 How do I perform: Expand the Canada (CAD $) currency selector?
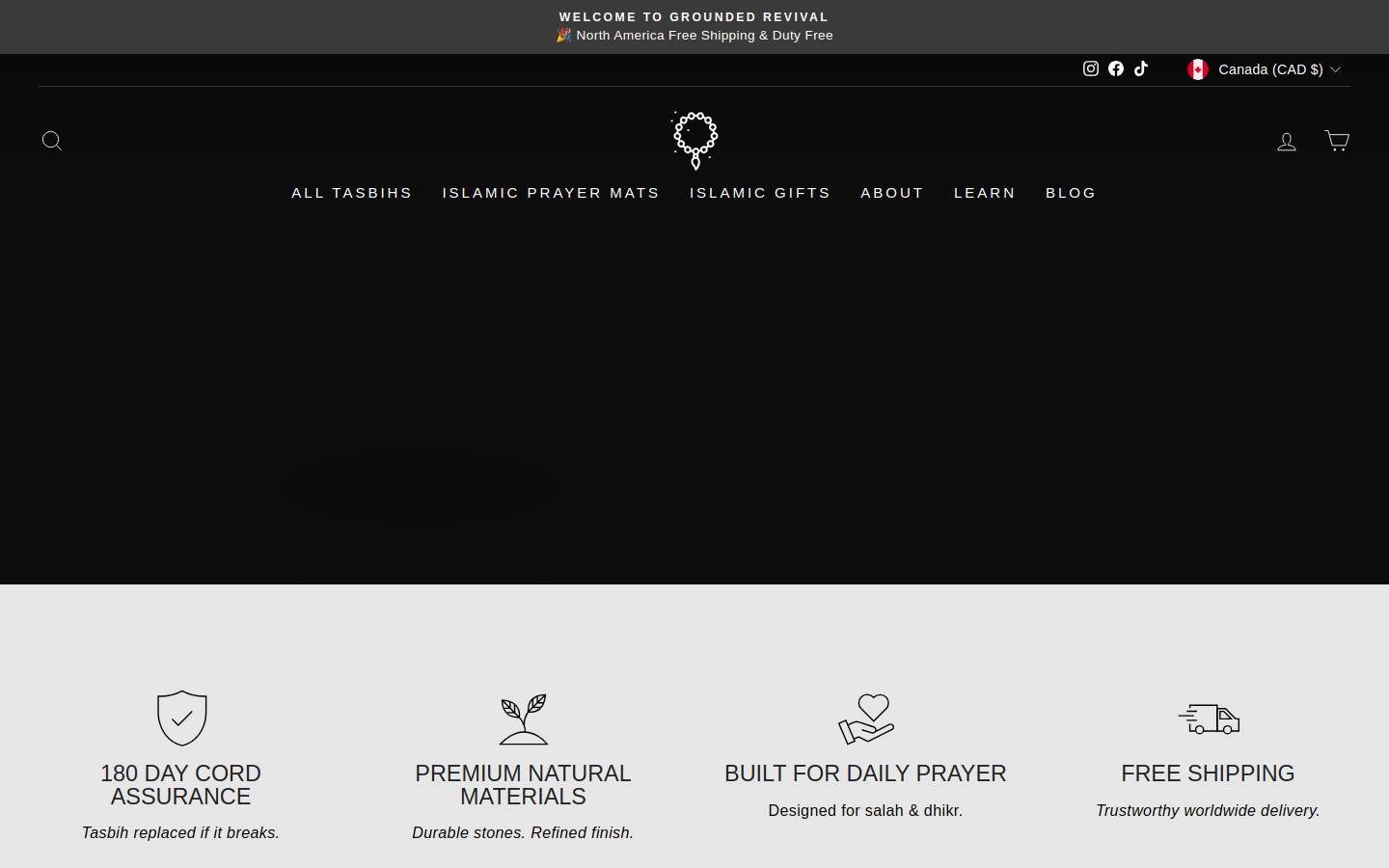tap(1264, 69)
